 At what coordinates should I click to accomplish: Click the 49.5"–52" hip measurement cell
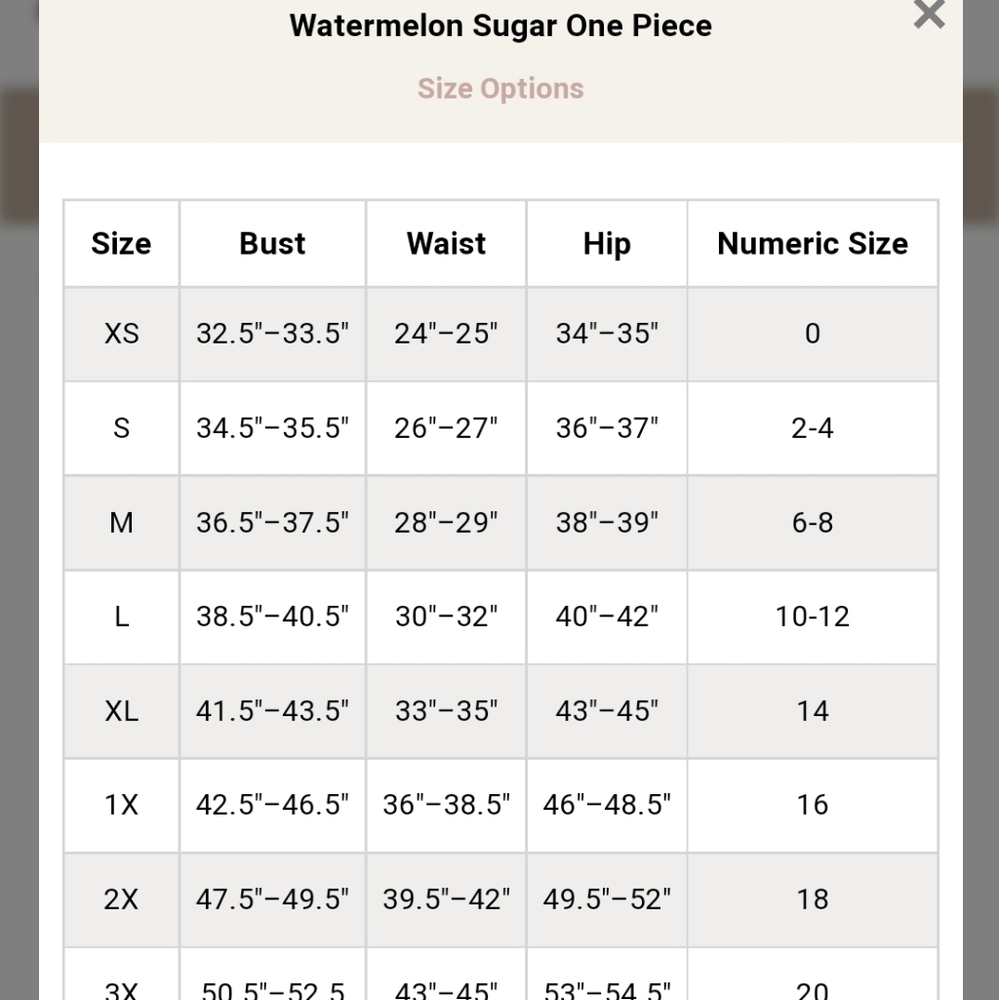607,899
